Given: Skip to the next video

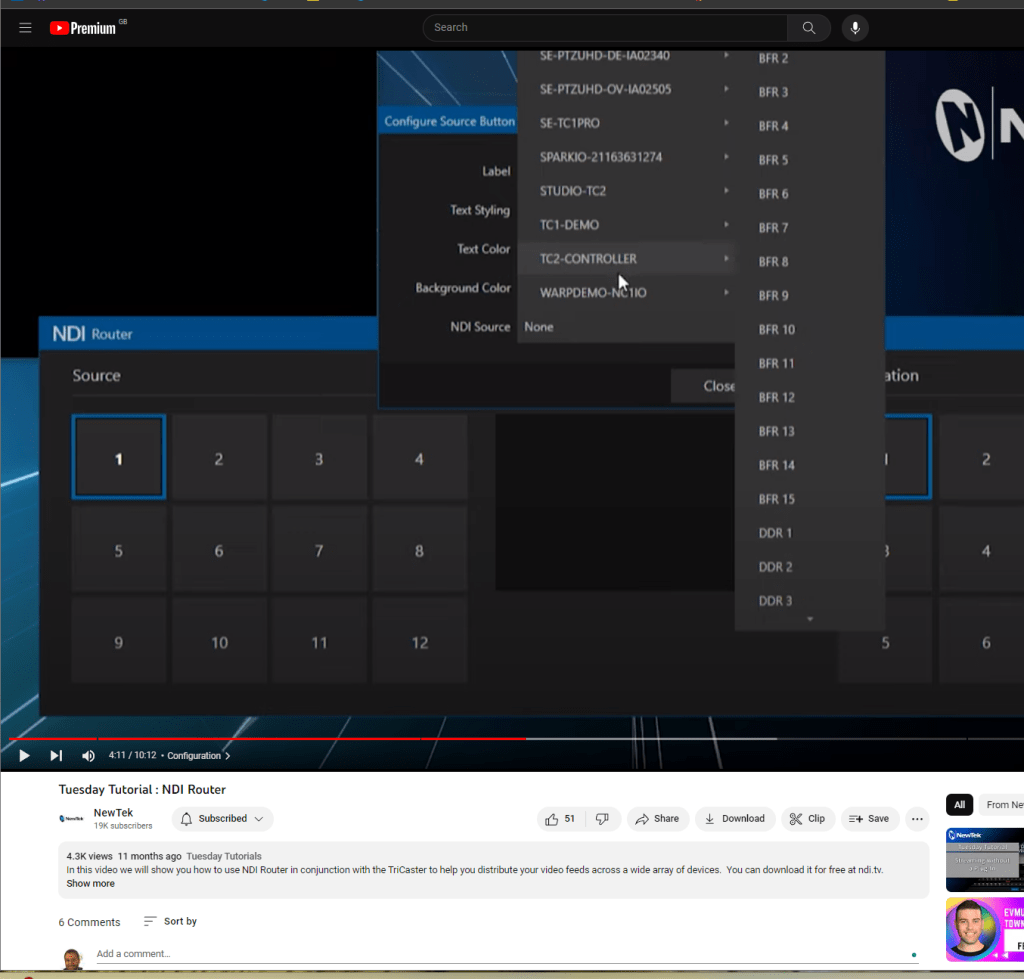Looking at the screenshot, I should pyautogui.click(x=56, y=756).
